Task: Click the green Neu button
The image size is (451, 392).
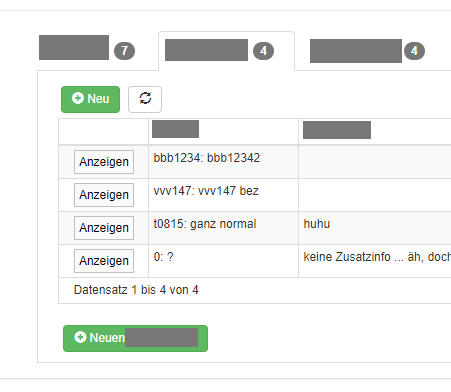Action: point(90,99)
